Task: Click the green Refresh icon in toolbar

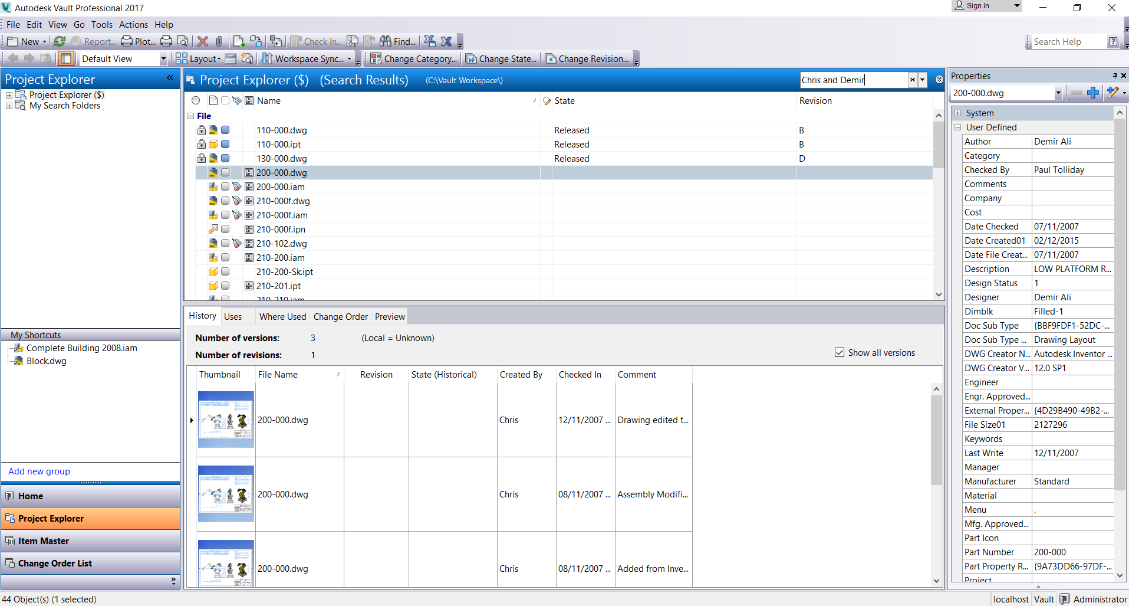Action: pyautogui.click(x=59, y=42)
